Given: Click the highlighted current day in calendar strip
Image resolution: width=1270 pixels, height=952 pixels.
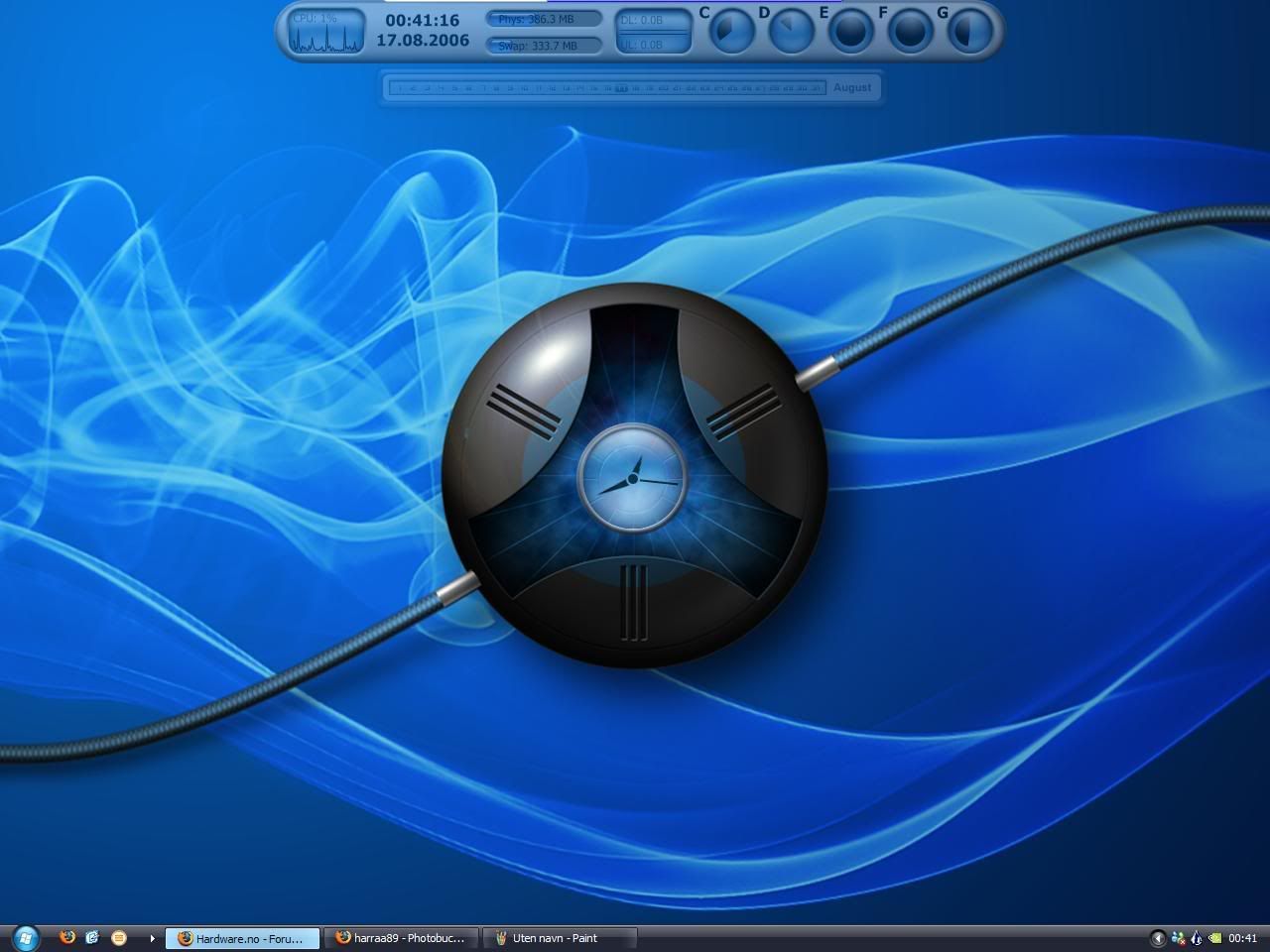Looking at the screenshot, I should [x=621, y=88].
